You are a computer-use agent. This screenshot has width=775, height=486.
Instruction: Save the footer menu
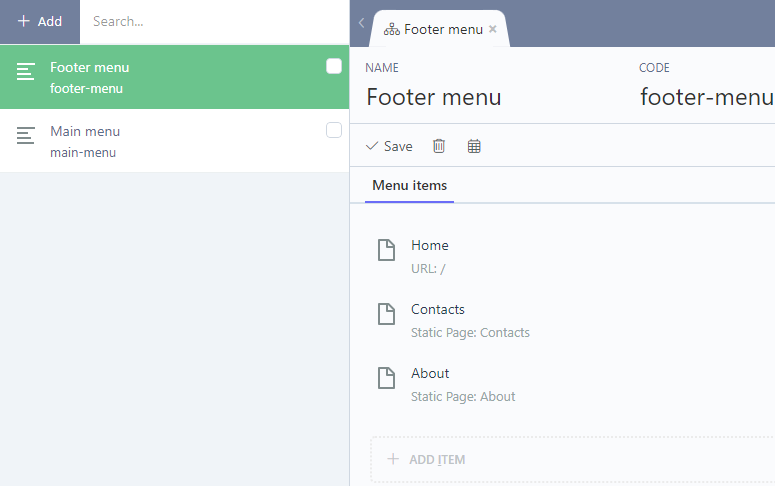pos(389,146)
